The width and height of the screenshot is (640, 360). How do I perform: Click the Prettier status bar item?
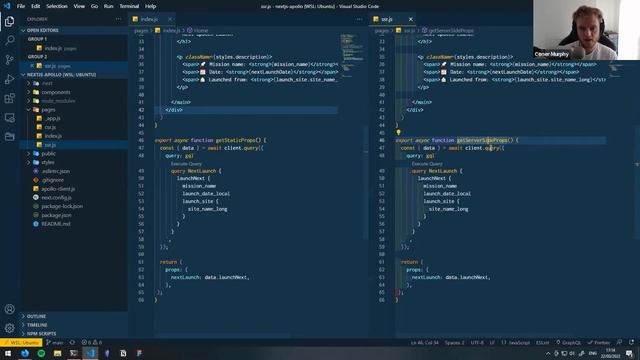pyautogui.click(x=599, y=342)
